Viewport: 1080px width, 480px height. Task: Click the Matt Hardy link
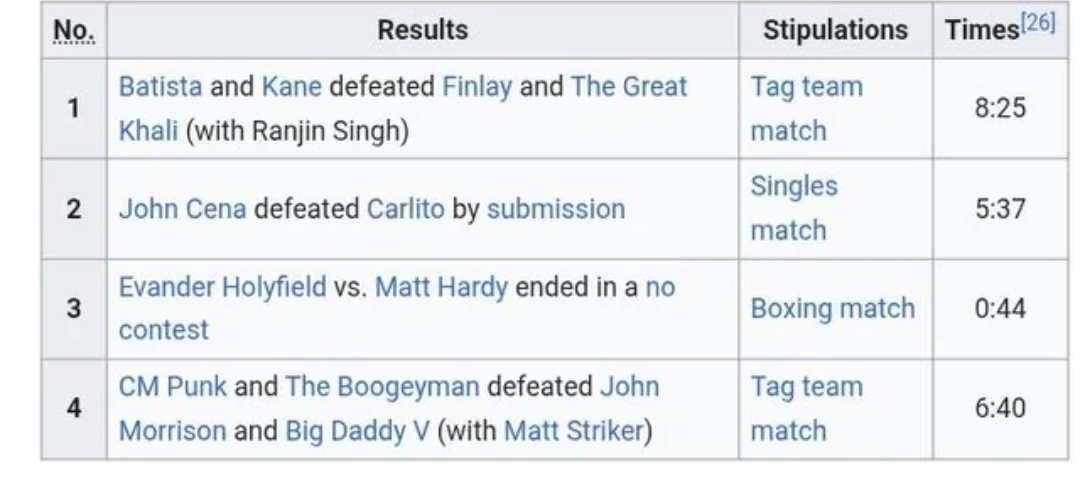click(x=441, y=287)
